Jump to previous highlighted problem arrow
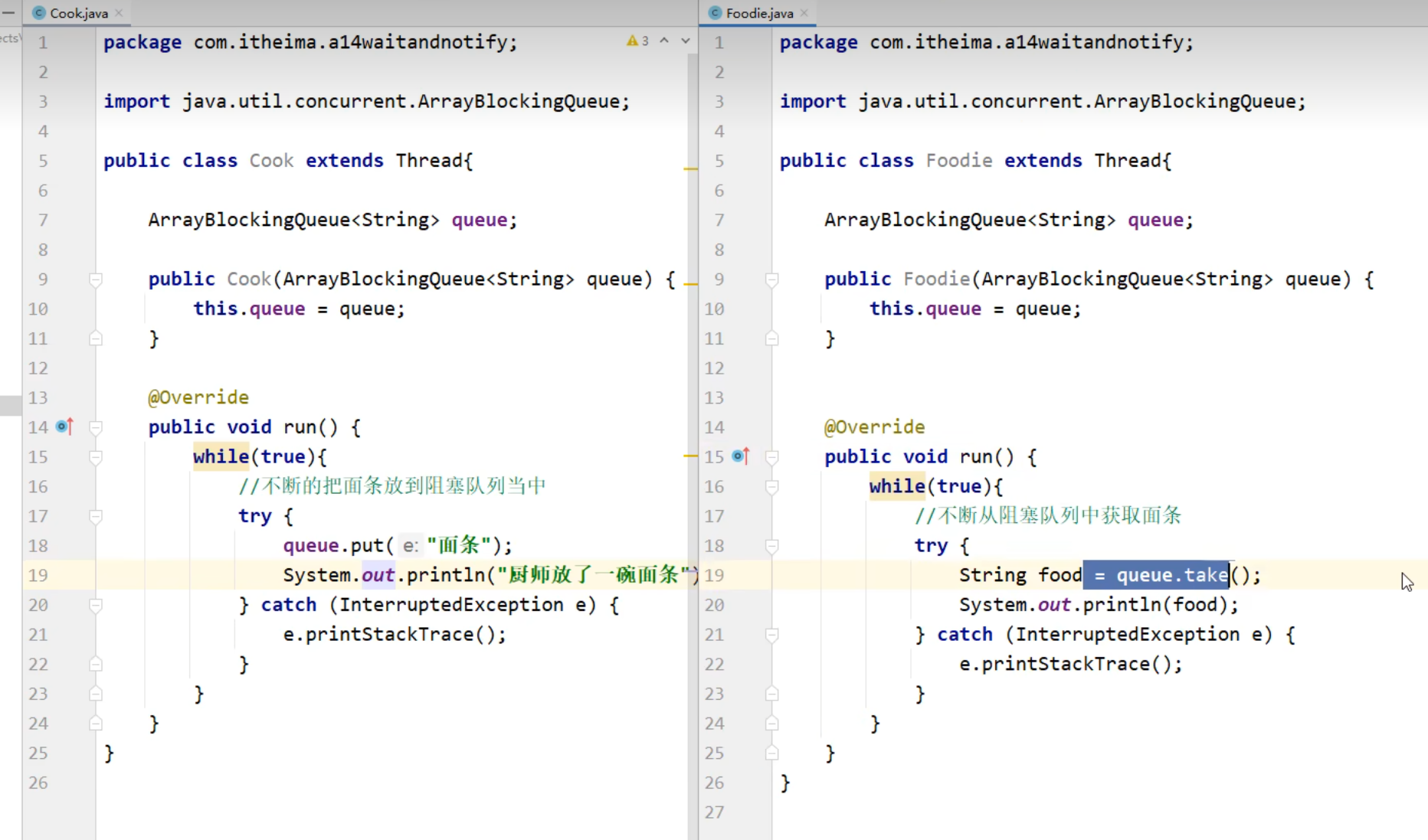 click(x=664, y=41)
